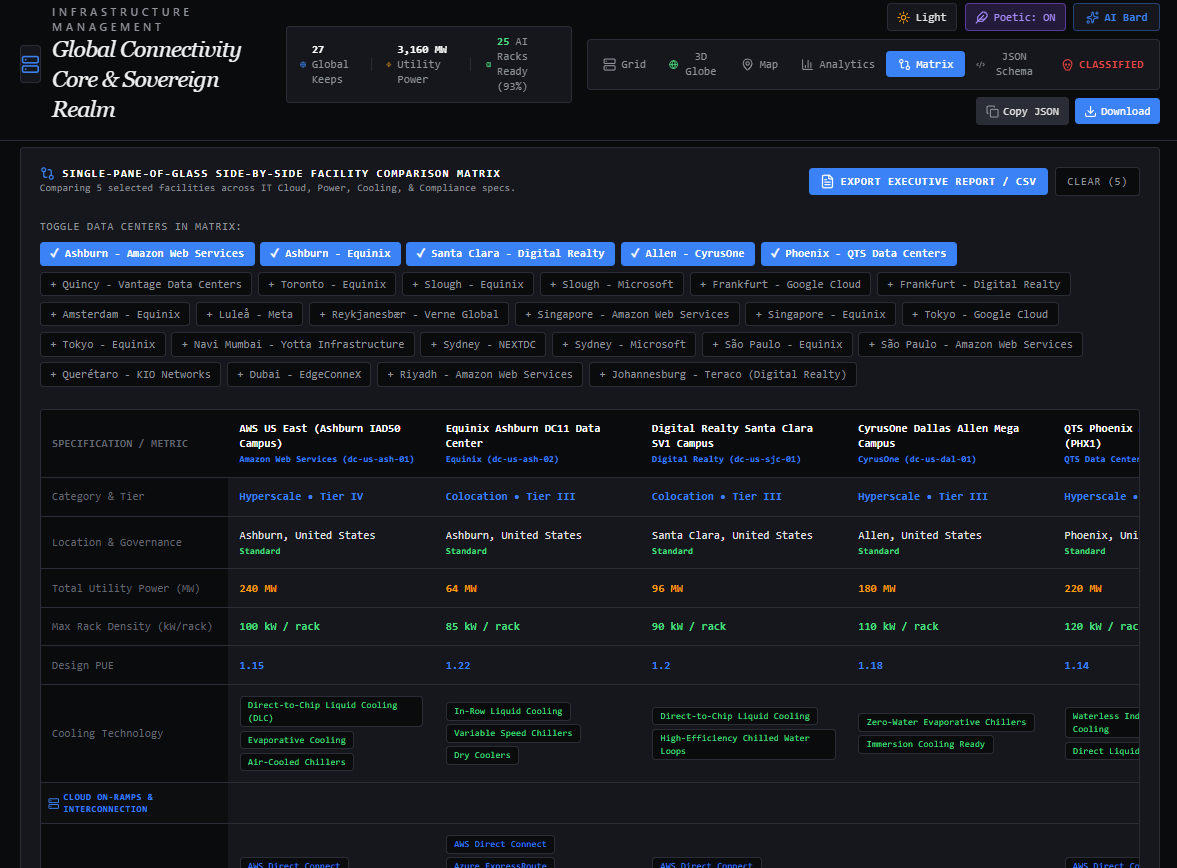Image resolution: width=1177 pixels, height=868 pixels.
Task: Add Tokyo - Equinix to matrix
Action: click(103, 345)
